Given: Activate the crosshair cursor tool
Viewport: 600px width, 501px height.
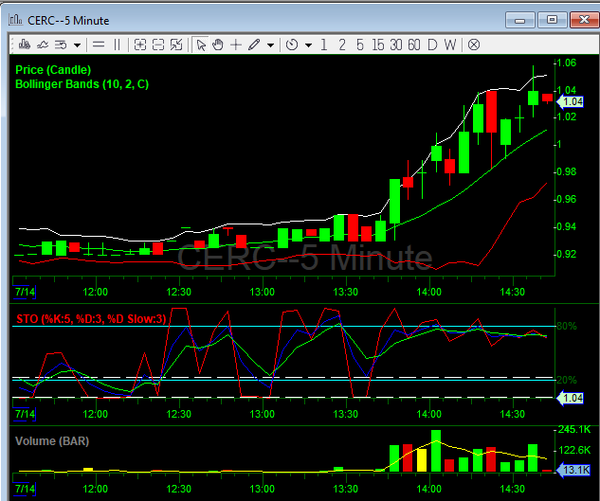Looking at the screenshot, I should [x=236, y=44].
